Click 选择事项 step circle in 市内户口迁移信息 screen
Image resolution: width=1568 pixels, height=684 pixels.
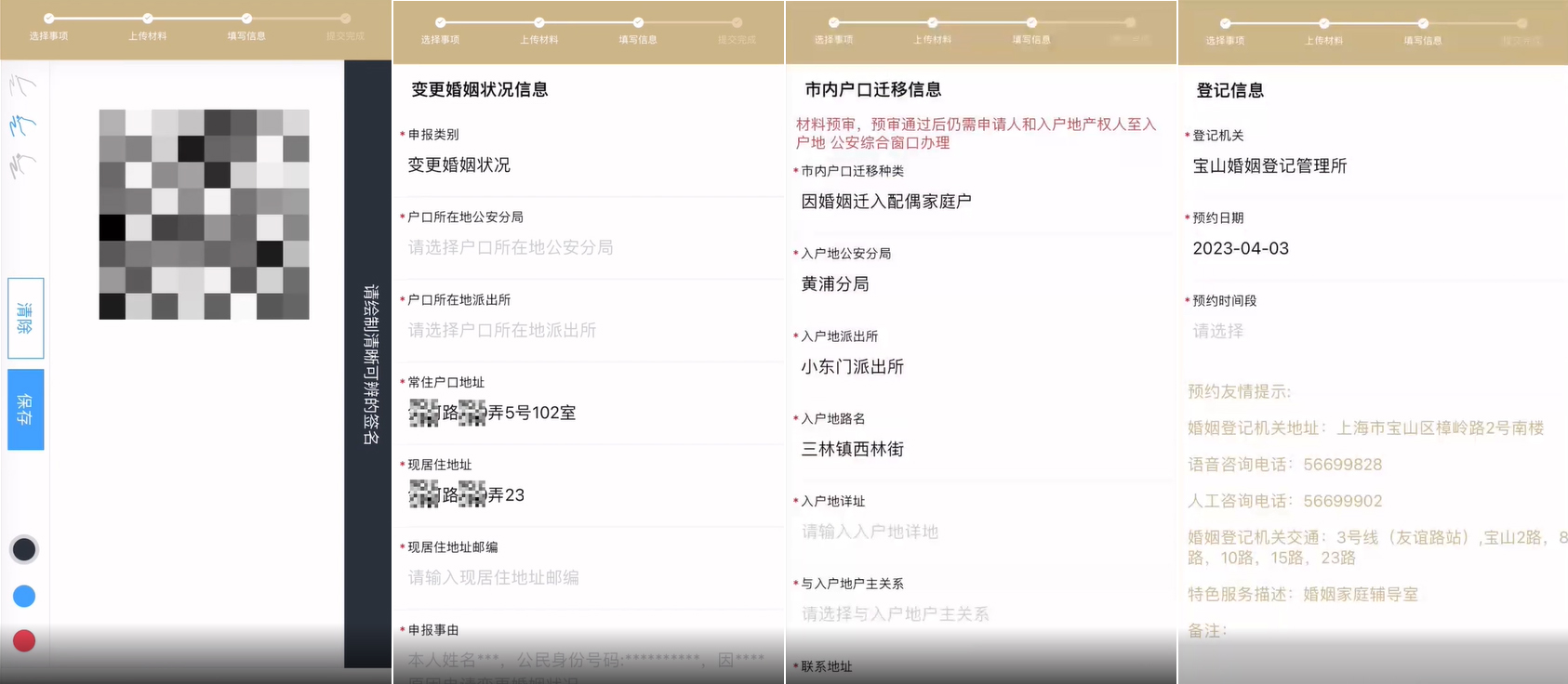(833, 22)
